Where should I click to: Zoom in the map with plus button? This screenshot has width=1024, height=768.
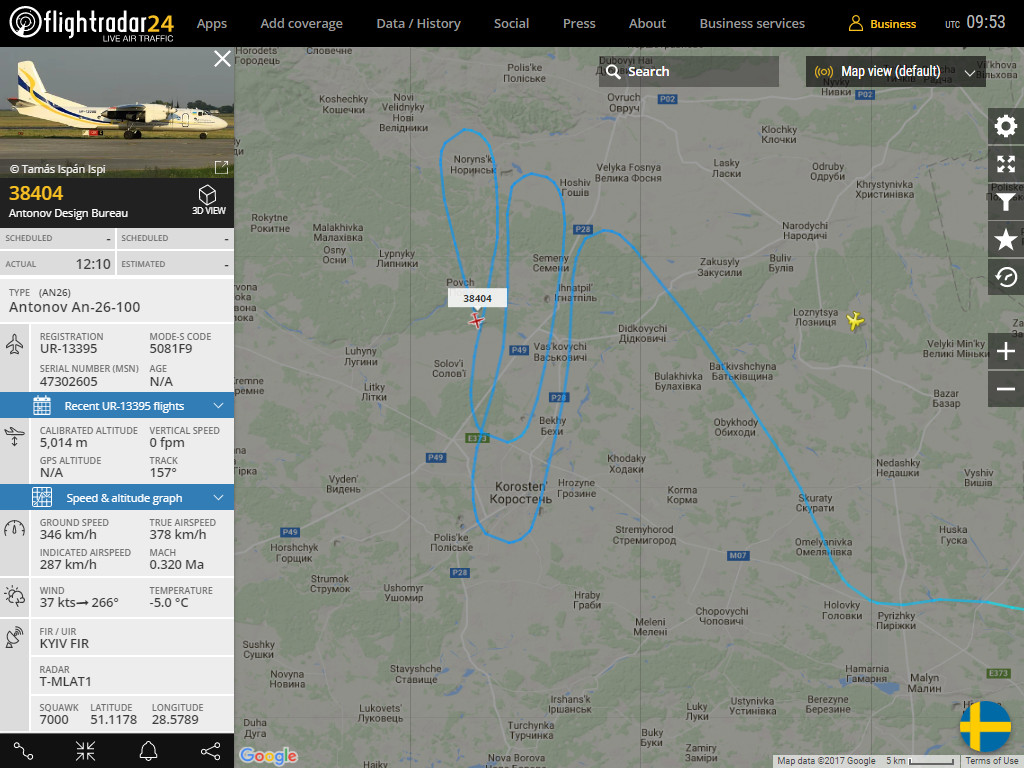click(x=1006, y=351)
